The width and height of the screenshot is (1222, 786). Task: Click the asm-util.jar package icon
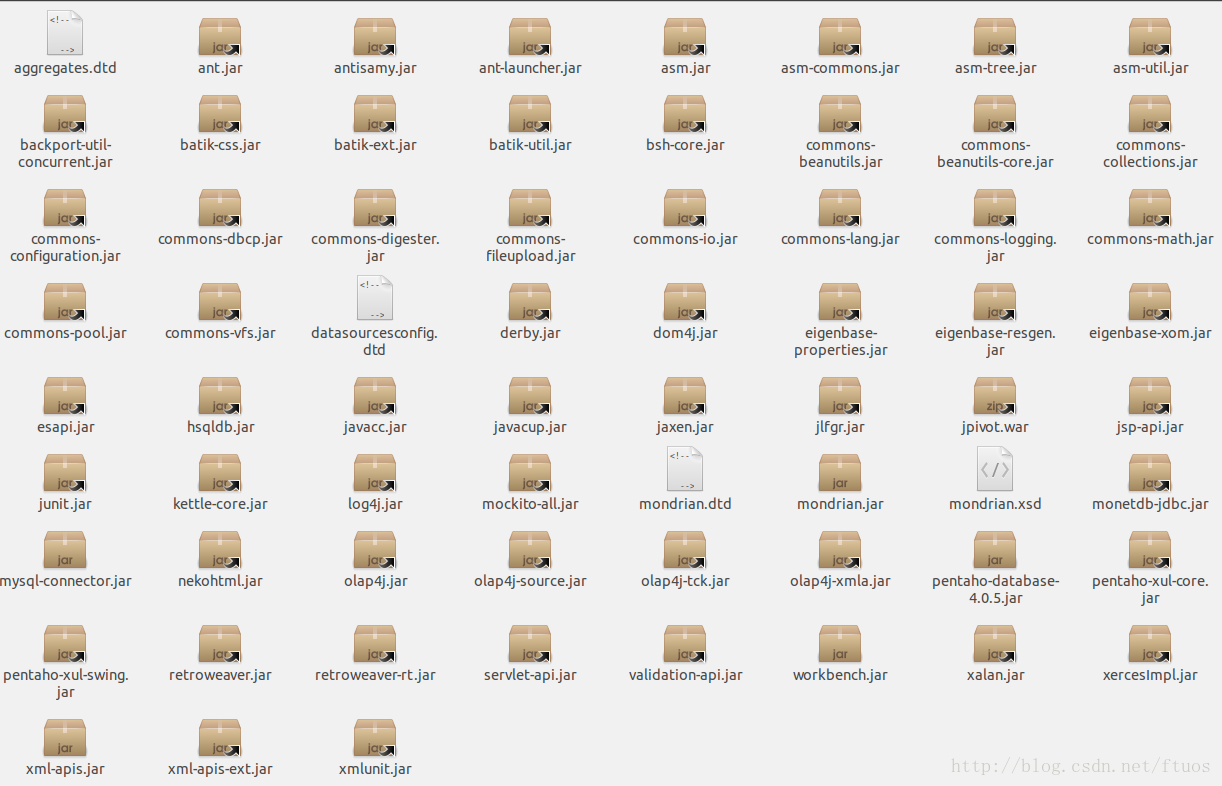(1150, 37)
